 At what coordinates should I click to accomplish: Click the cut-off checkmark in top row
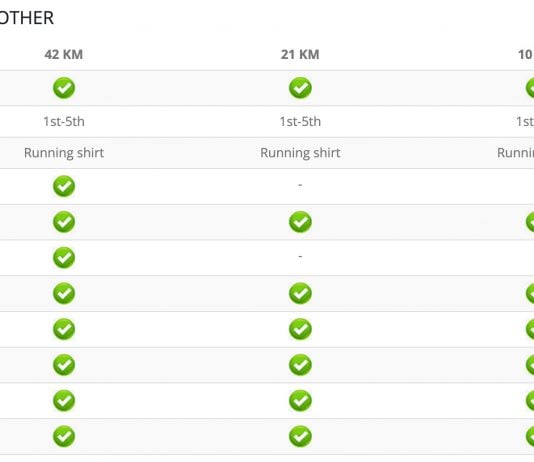coord(530,88)
